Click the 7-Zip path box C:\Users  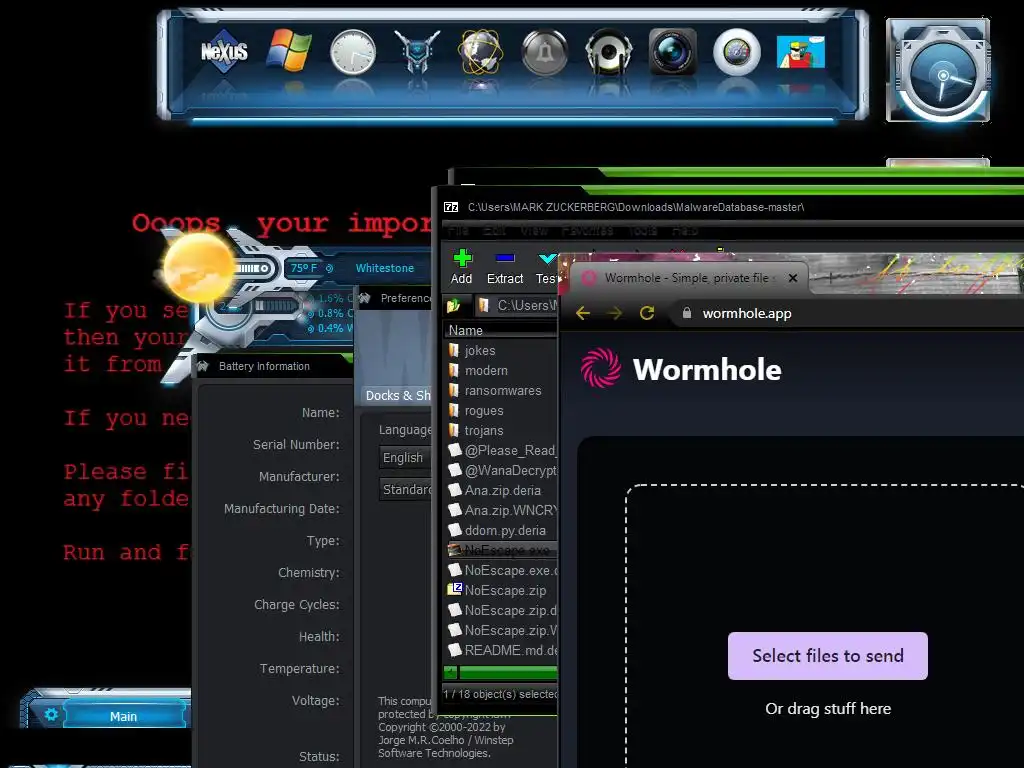click(517, 305)
